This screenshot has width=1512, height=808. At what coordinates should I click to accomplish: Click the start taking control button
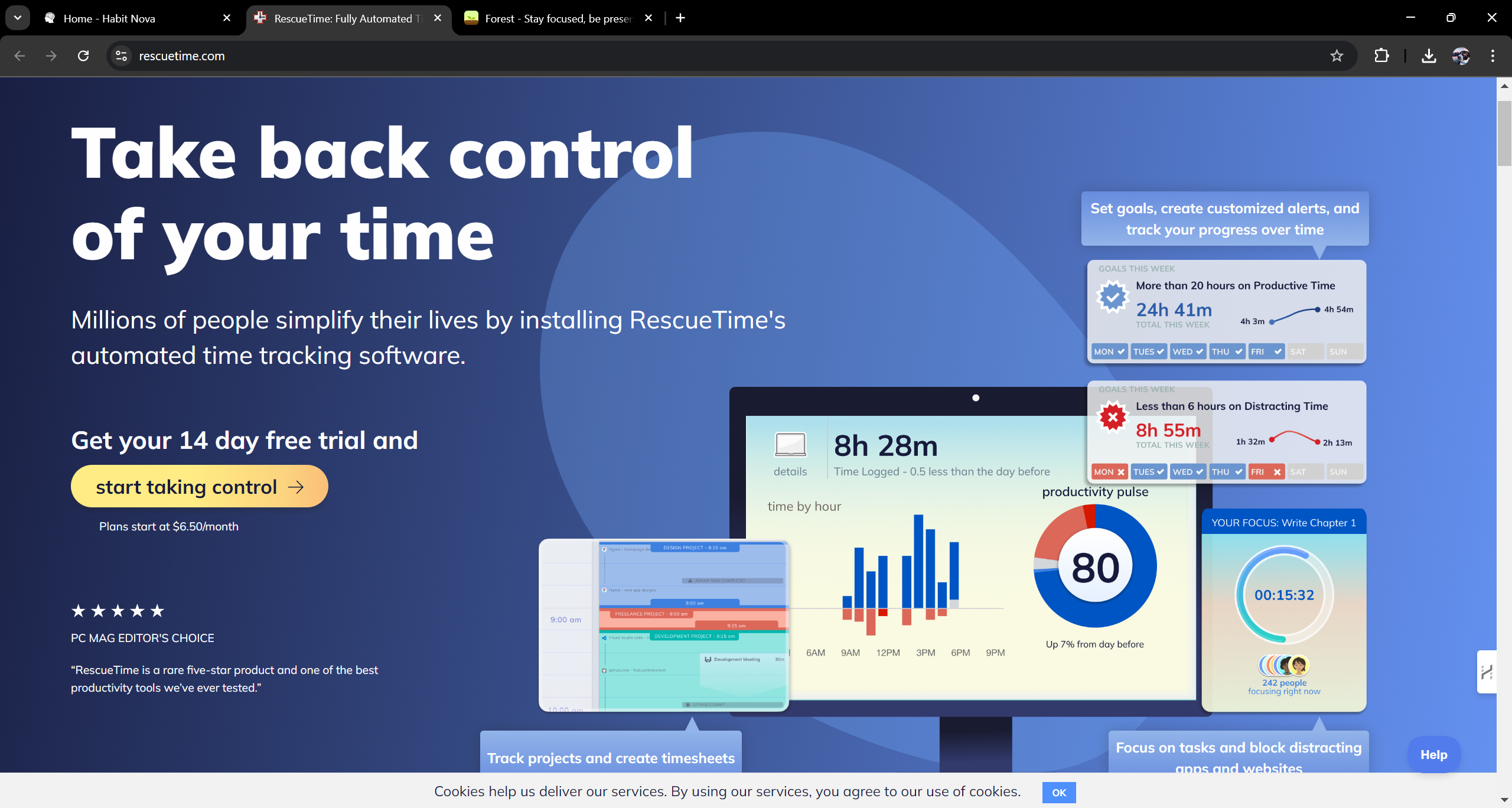[x=200, y=486]
